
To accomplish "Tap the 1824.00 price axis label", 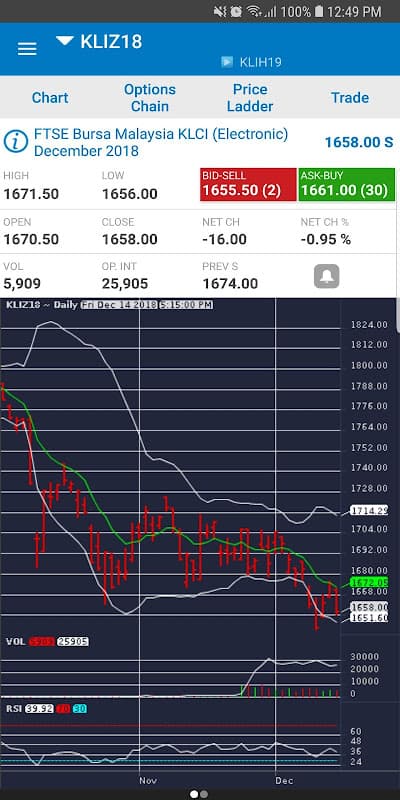I will tap(370, 324).
